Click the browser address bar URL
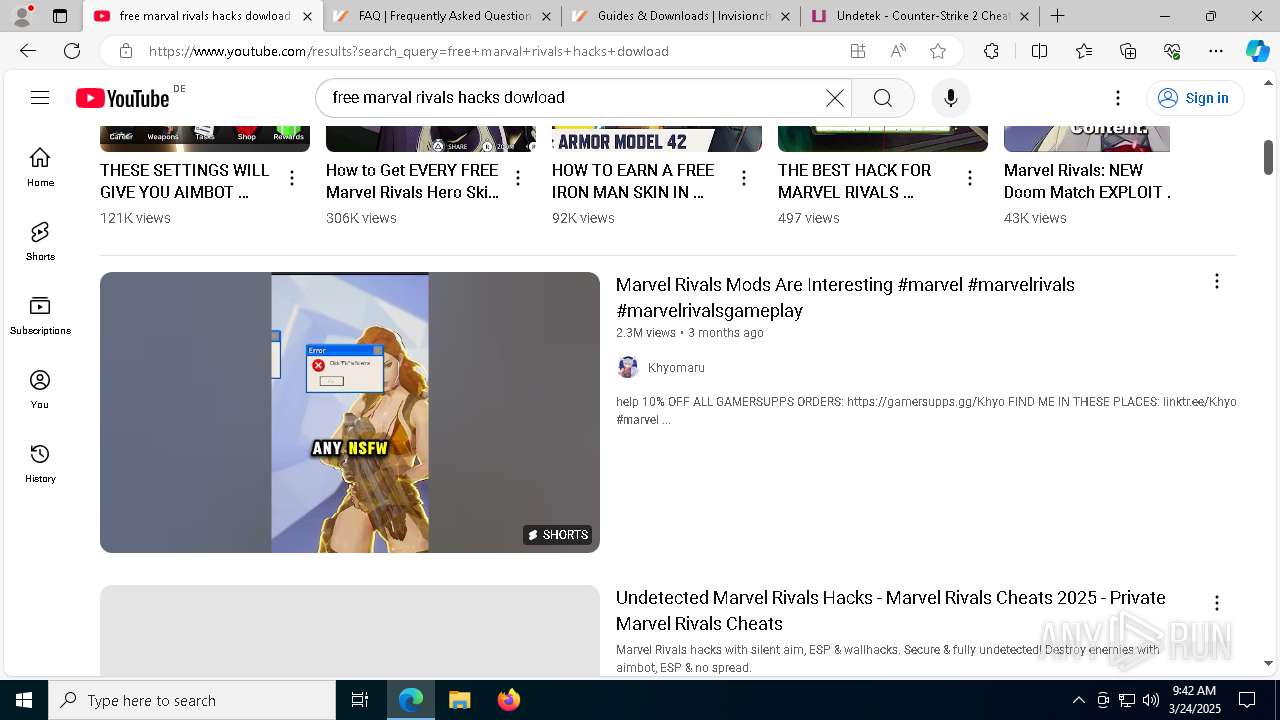 (x=409, y=51)
